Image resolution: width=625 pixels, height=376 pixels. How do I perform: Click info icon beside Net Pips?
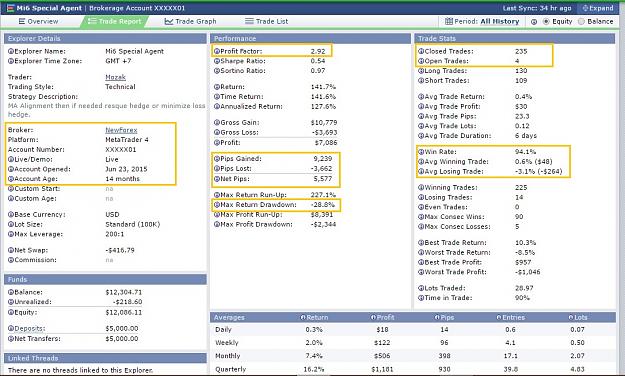click(x=217, y=179)
